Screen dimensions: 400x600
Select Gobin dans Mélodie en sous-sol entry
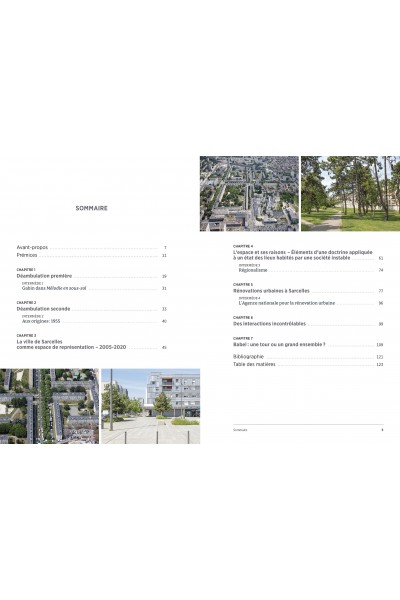pos(94,288)
